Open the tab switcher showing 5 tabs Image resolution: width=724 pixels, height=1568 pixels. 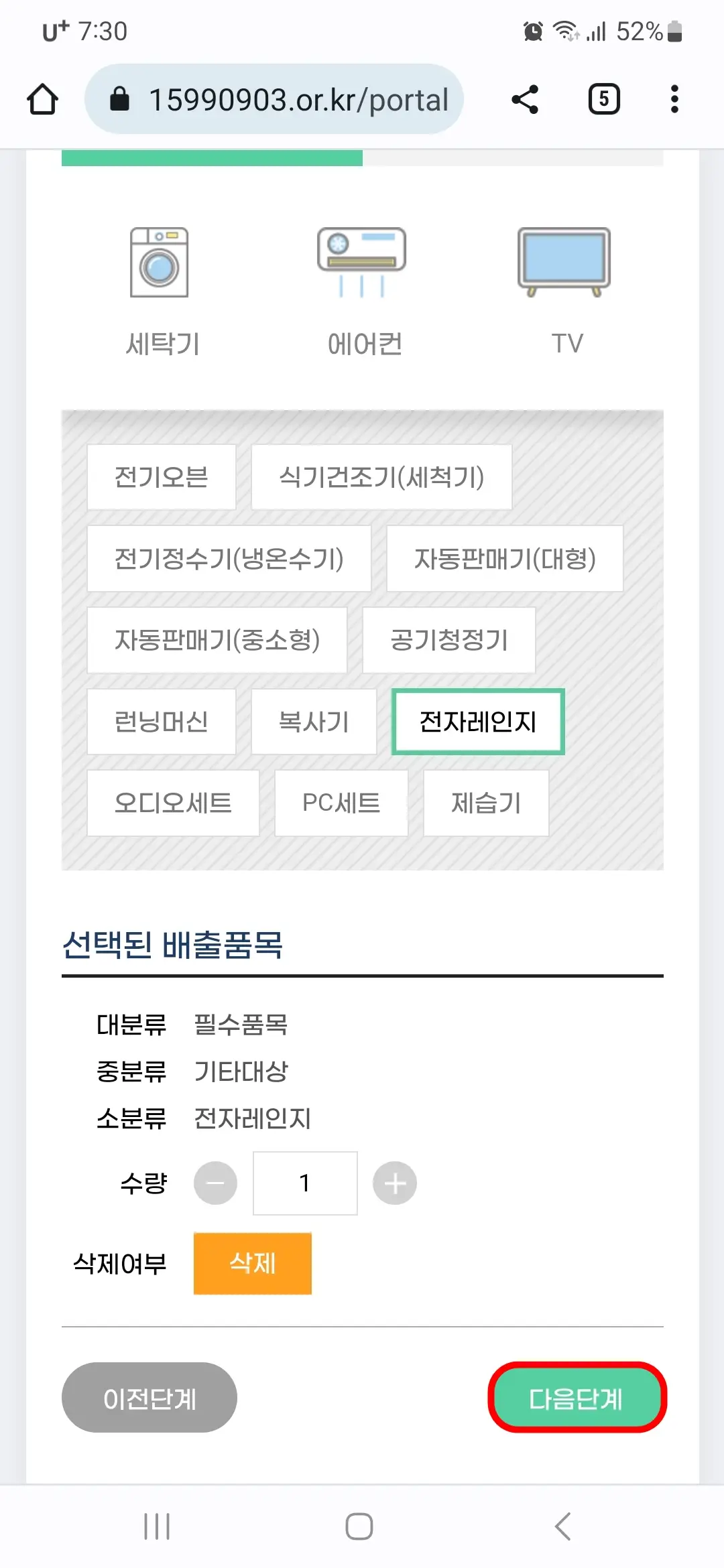603,99
